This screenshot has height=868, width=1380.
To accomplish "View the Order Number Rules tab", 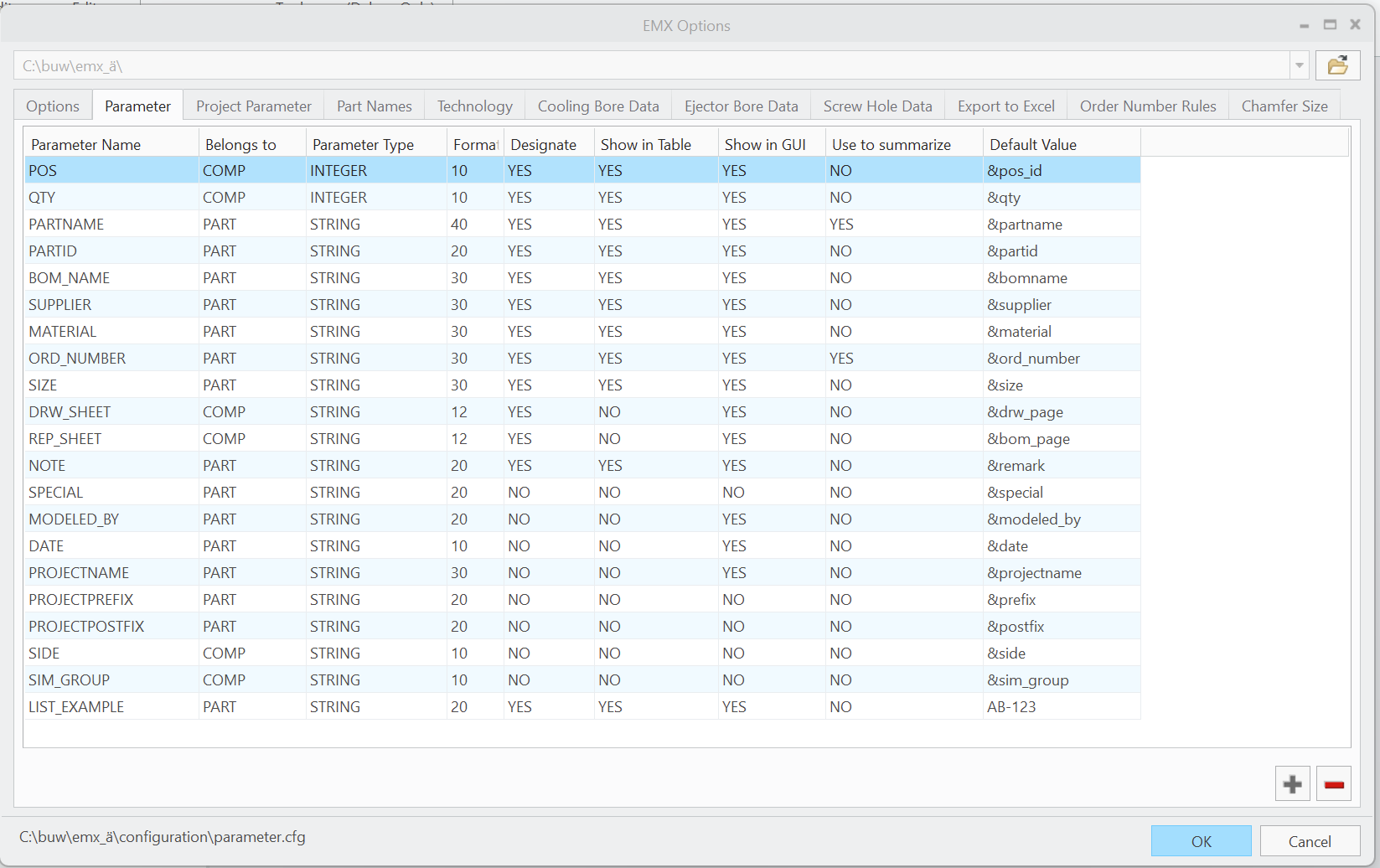I will tap(1147, 106).
